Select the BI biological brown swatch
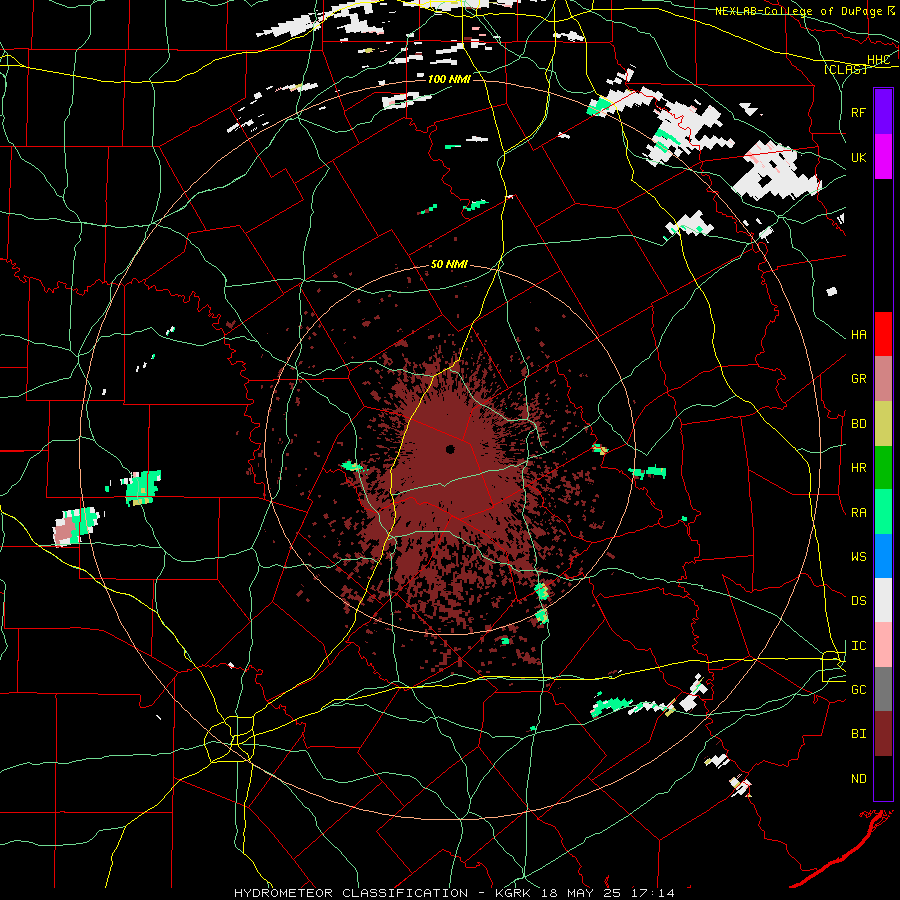 click(x=883, y=734)
